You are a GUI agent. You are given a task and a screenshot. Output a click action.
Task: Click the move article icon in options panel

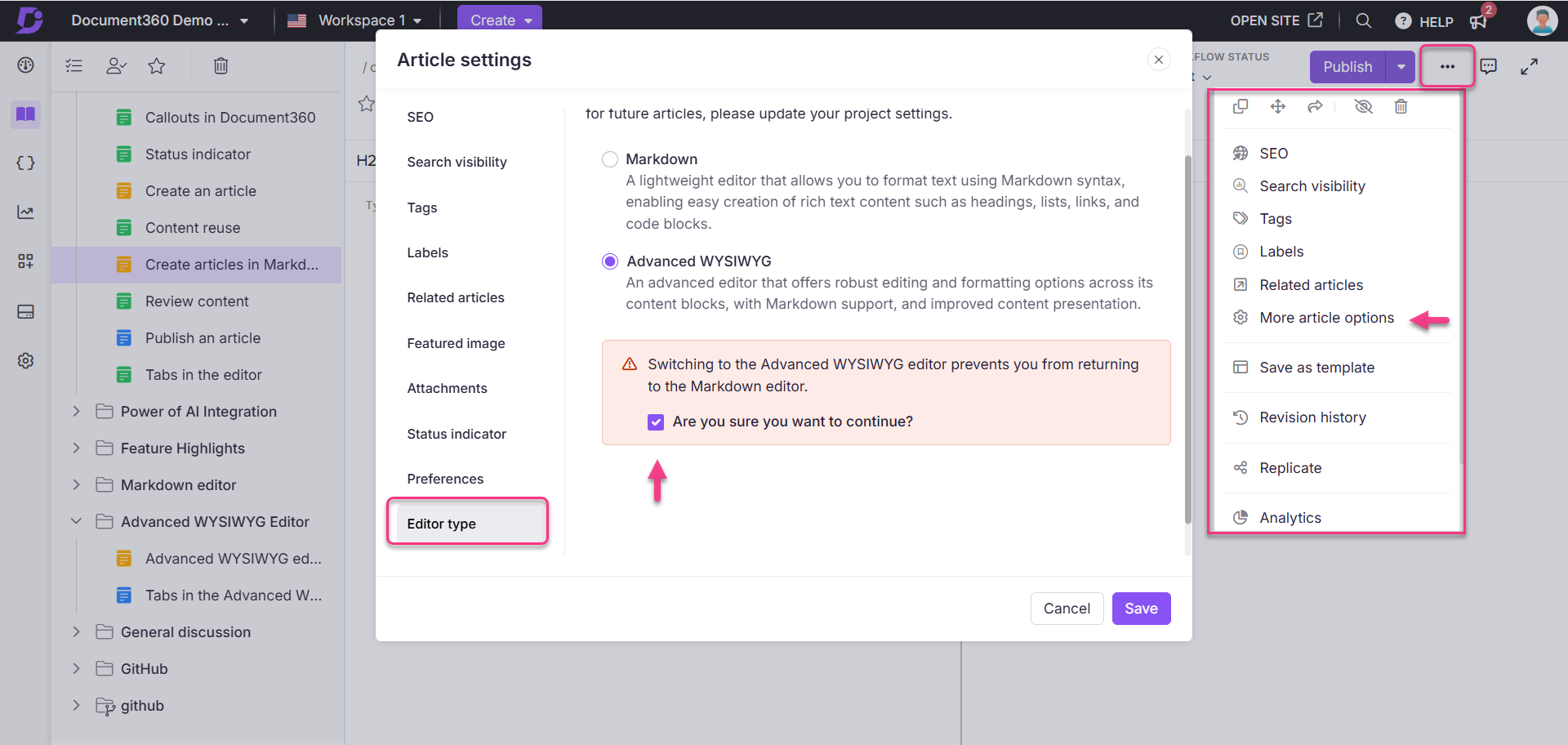[1278, 106]
